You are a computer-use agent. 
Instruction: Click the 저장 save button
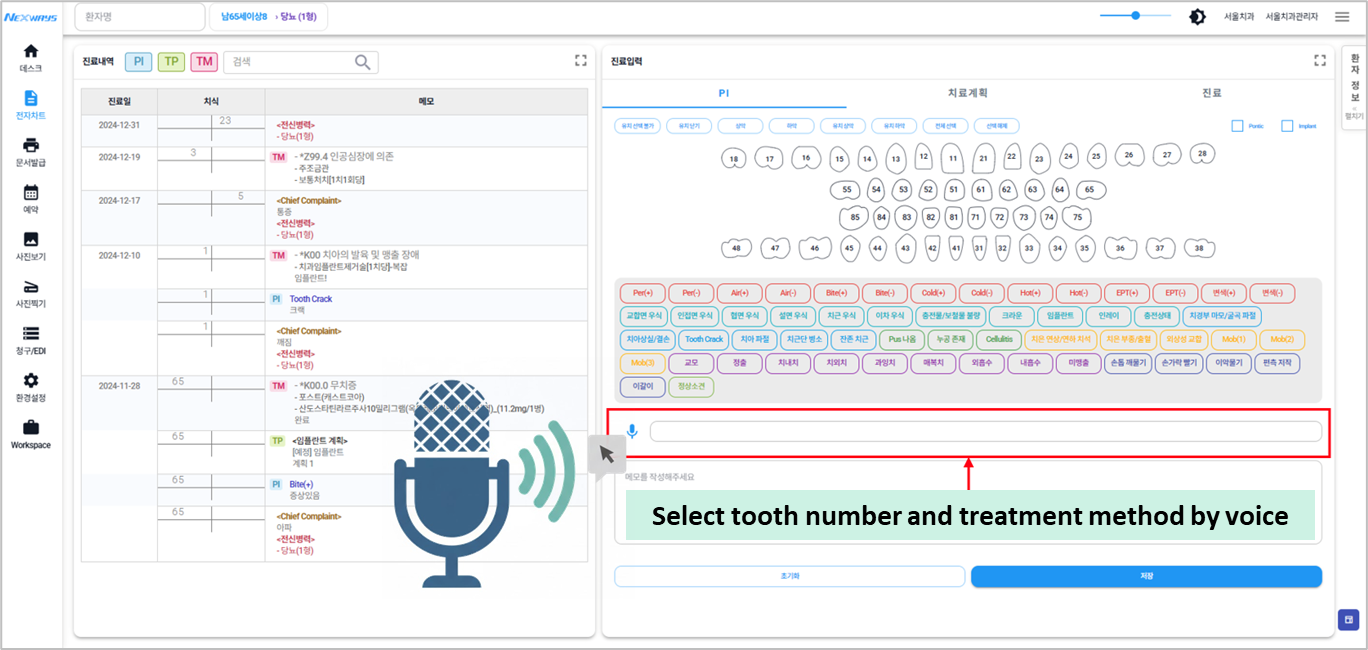[1146, 576]
